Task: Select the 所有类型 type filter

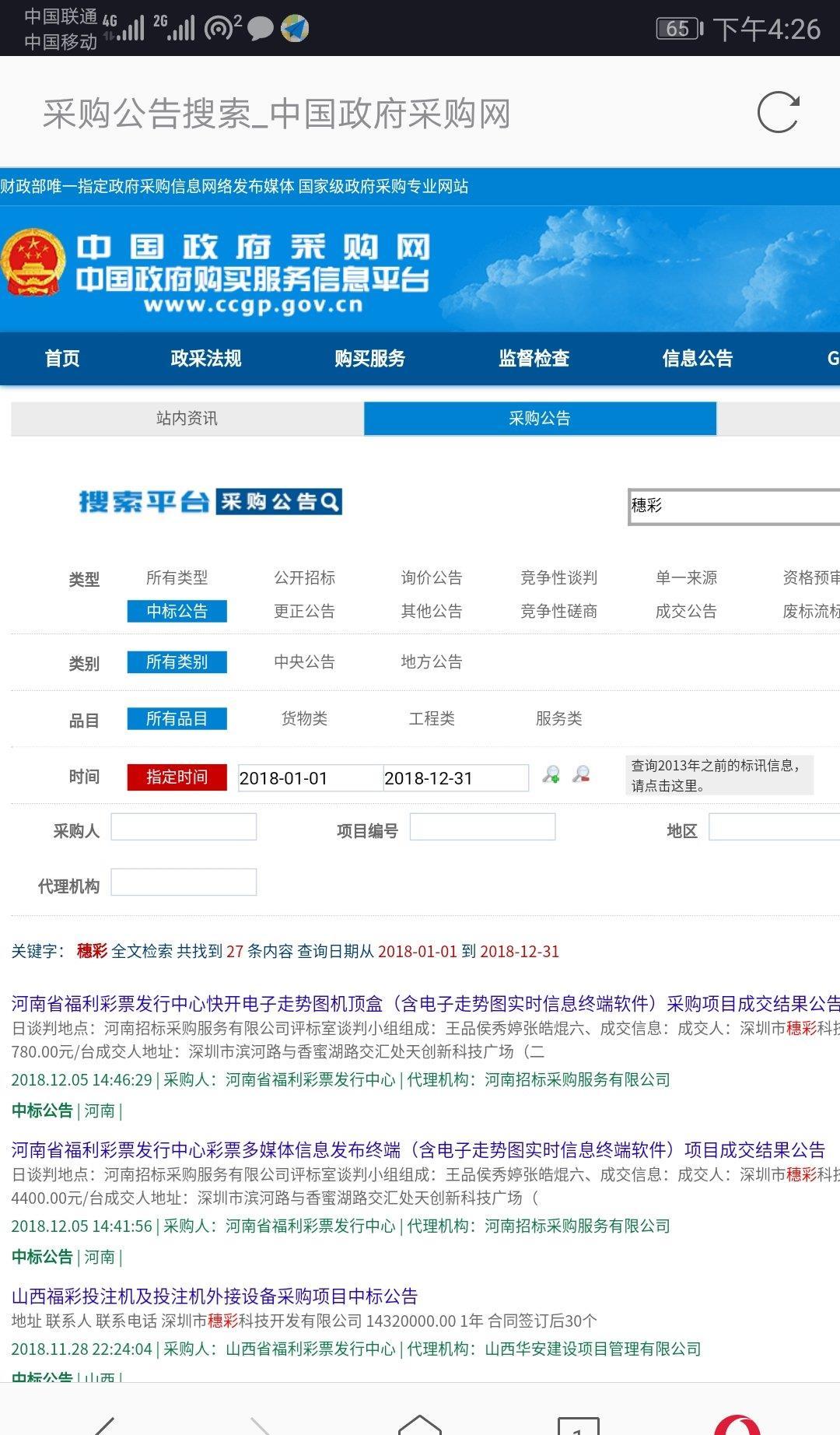Action: [177, 577]
